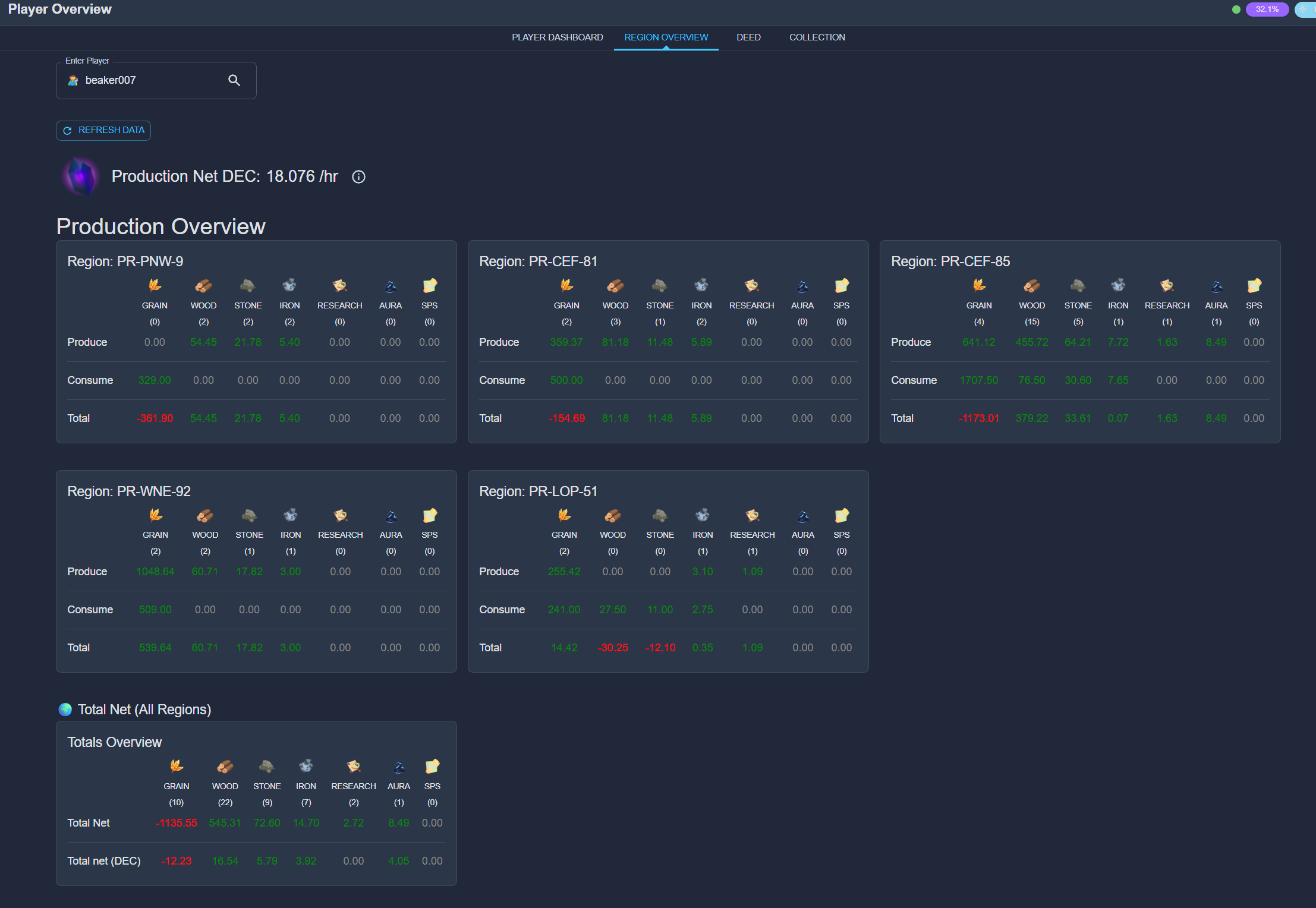Screen dimensions: 1316x908
Task: Open the Deed tab
Action: click(x=748, y=37)
